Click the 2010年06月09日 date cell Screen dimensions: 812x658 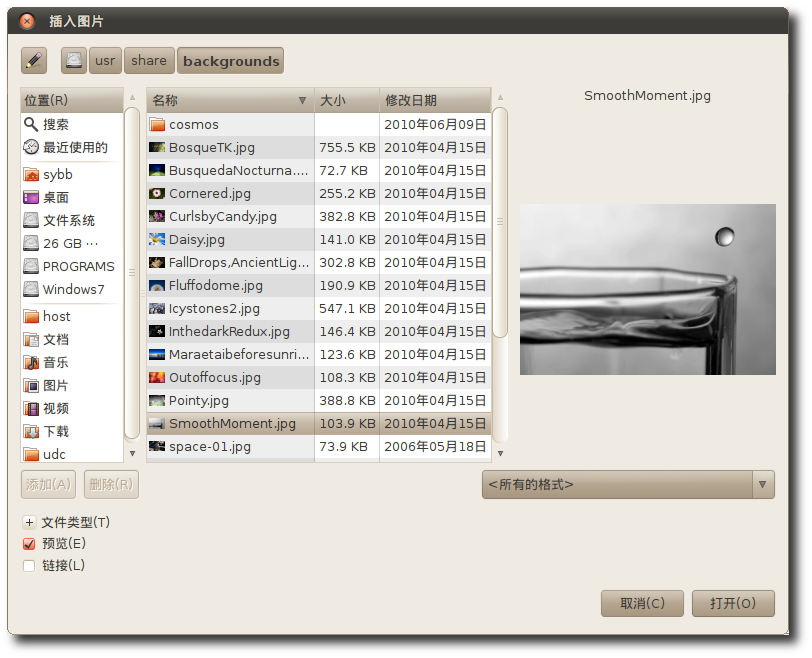435,124
